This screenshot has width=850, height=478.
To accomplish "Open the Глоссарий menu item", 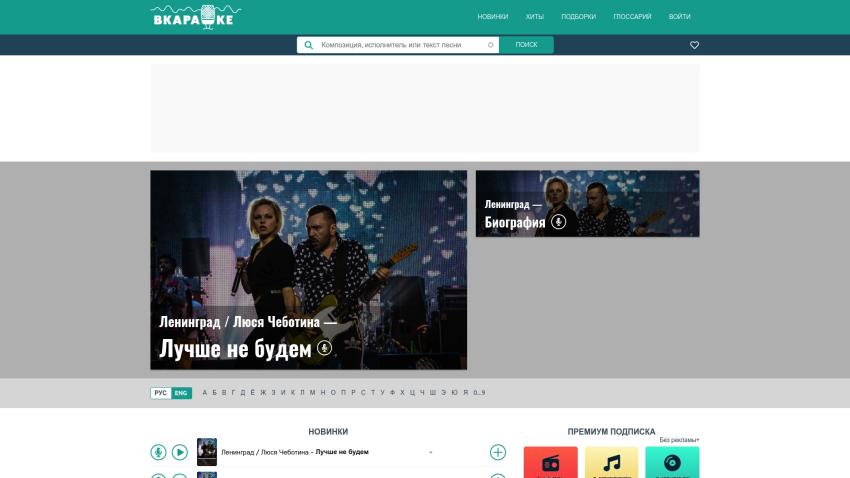I will point(632,17).
